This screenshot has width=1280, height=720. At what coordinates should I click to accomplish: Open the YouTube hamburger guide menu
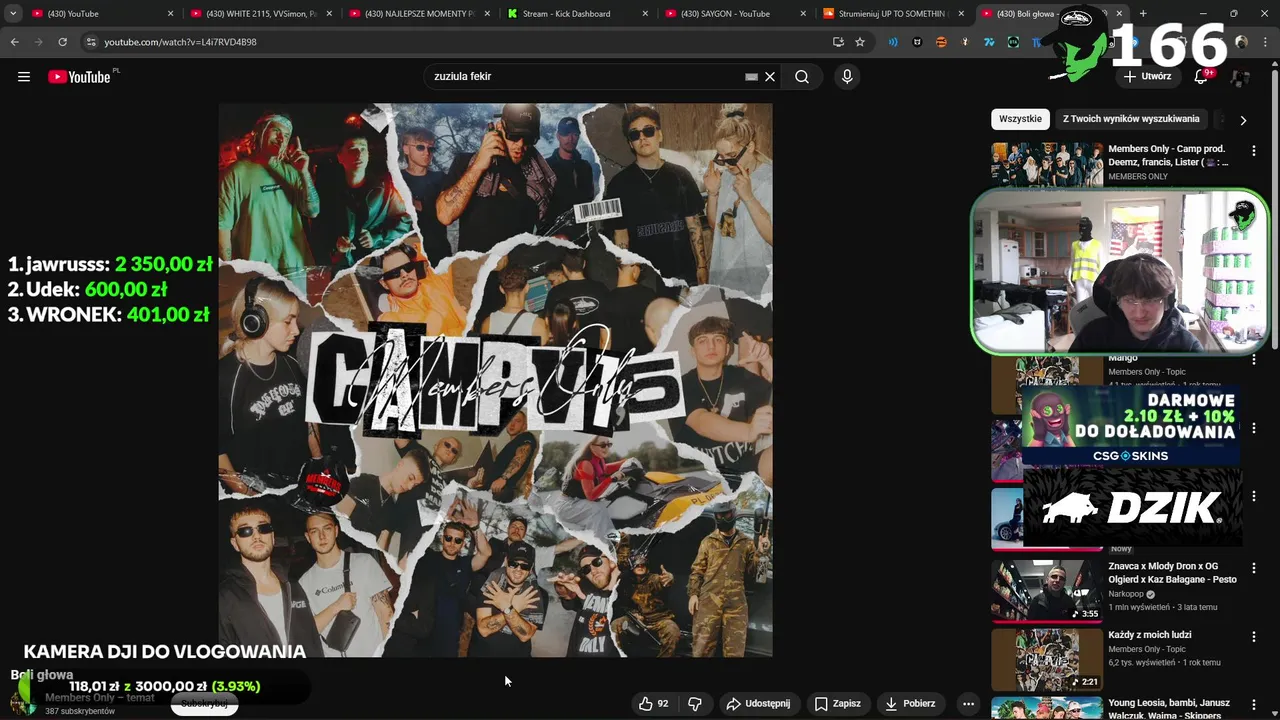24,77
